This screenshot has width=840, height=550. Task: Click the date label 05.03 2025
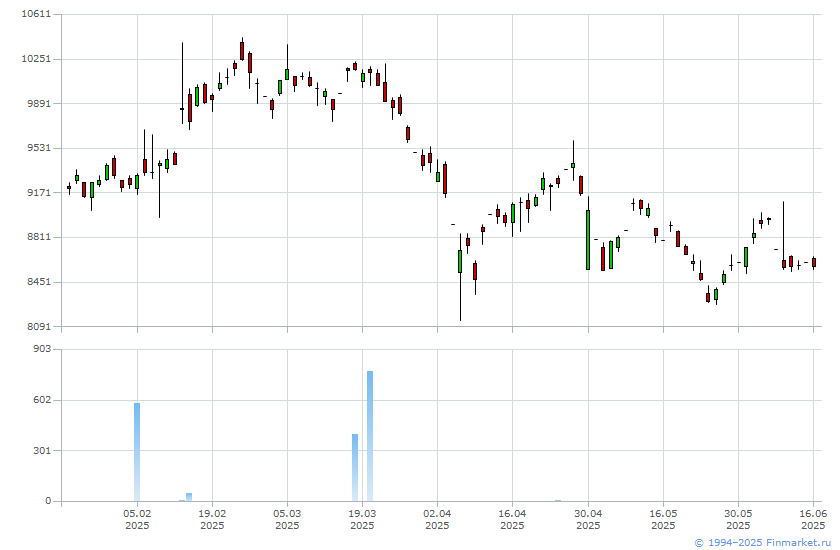pyautogui.click(x=287, y=519)
